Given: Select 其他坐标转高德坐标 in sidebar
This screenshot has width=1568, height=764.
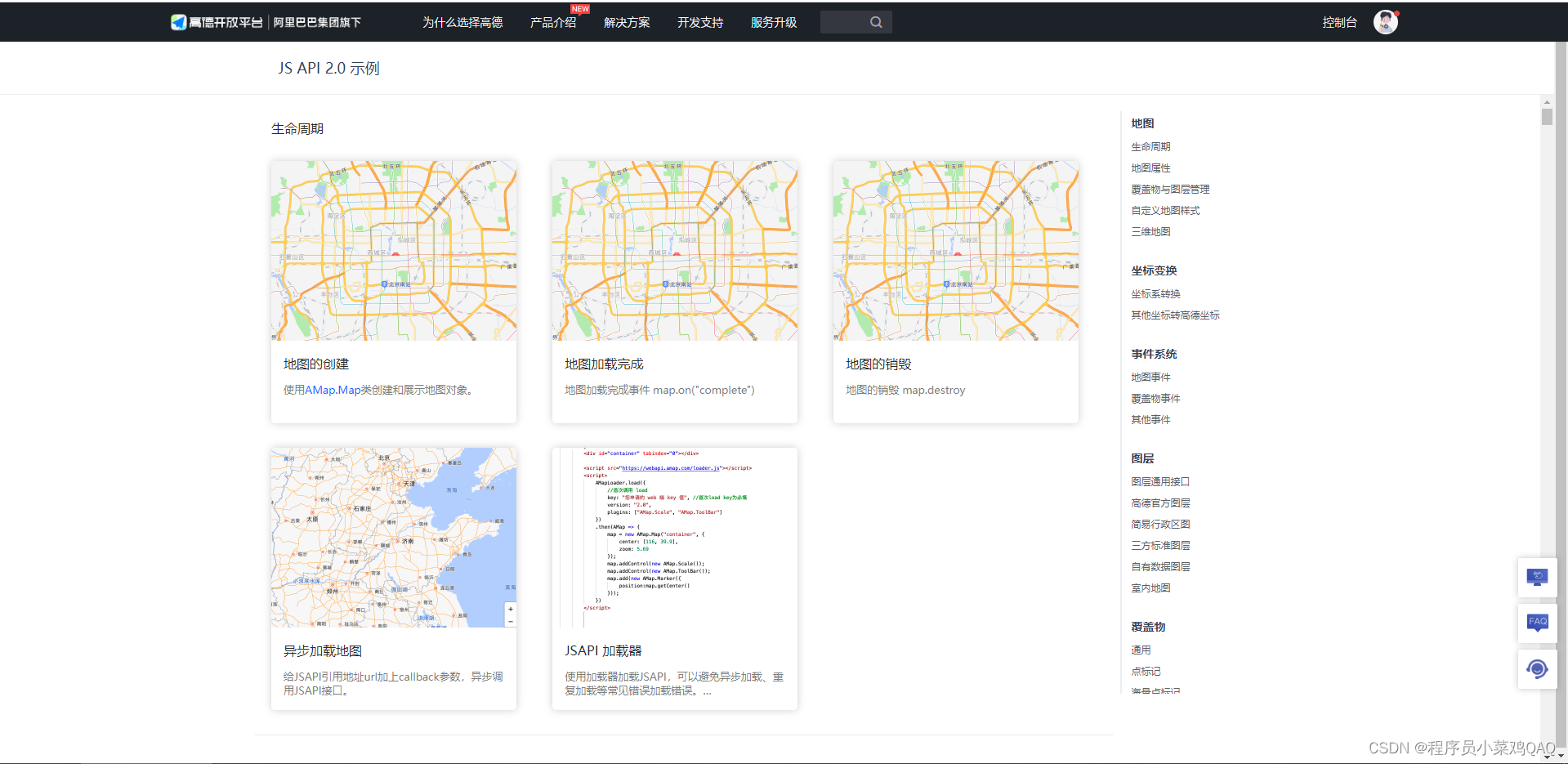Looking at the screenshot, I should tap(1175, 315).
